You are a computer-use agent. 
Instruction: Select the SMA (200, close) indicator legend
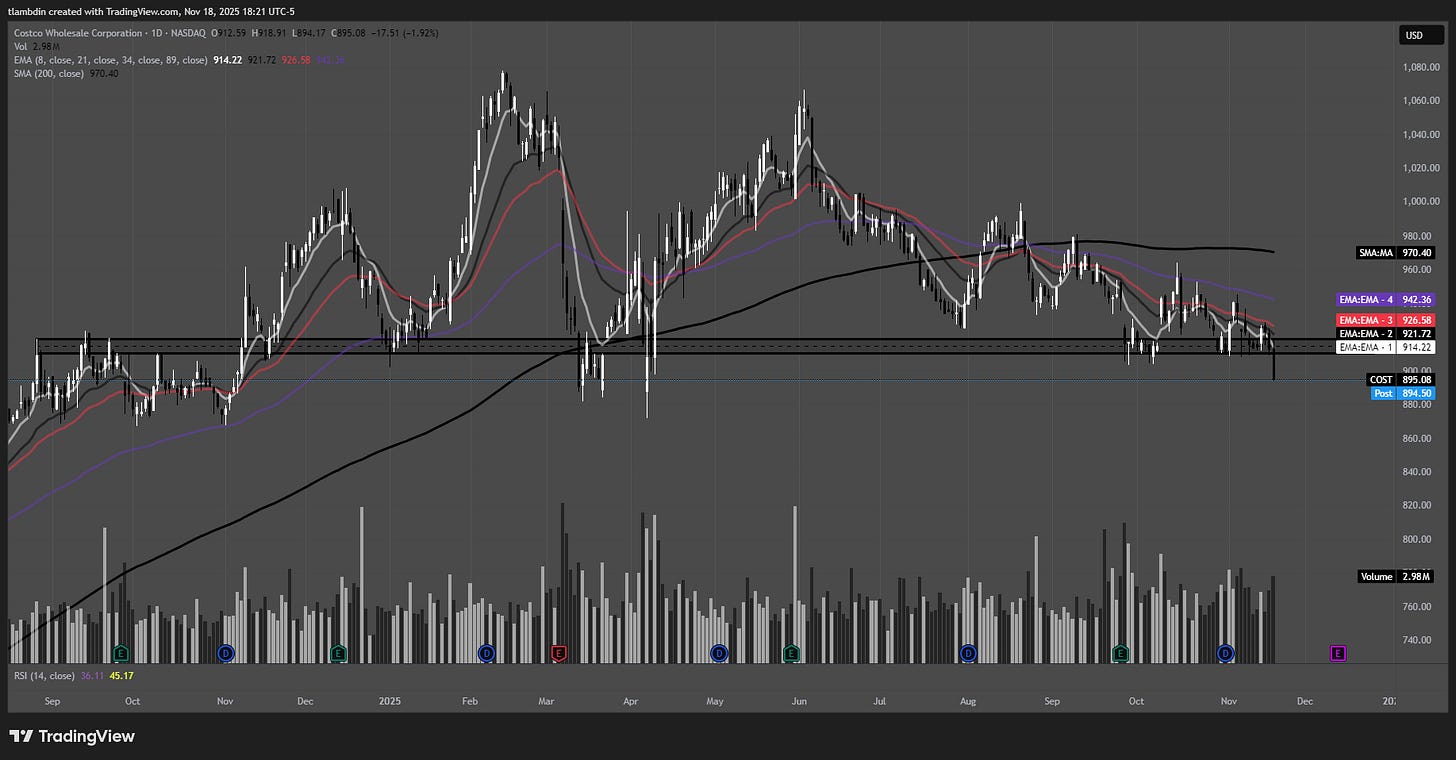coord(48,73)
